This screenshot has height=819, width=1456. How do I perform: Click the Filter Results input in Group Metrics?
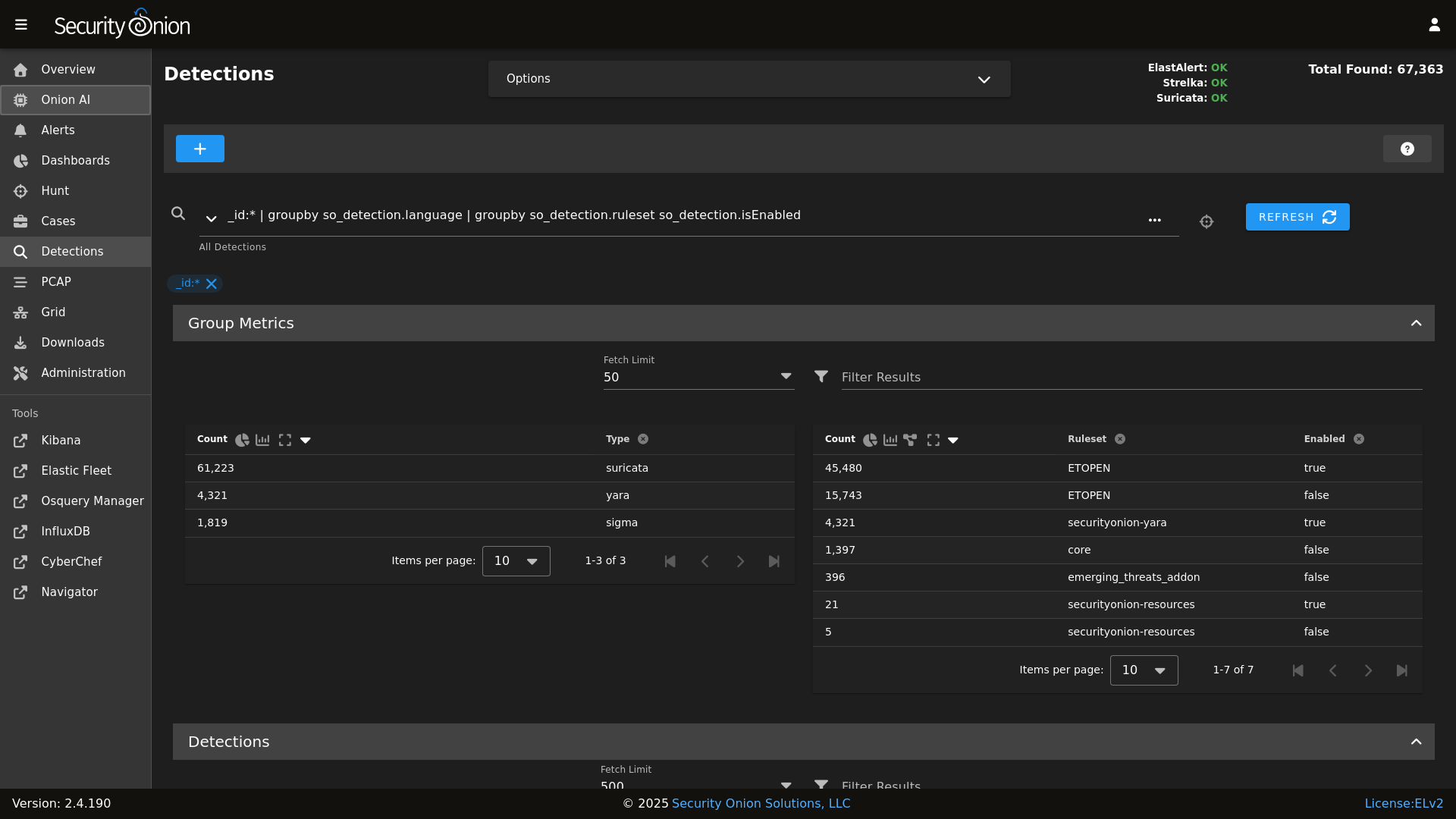(x=986, y=377)
